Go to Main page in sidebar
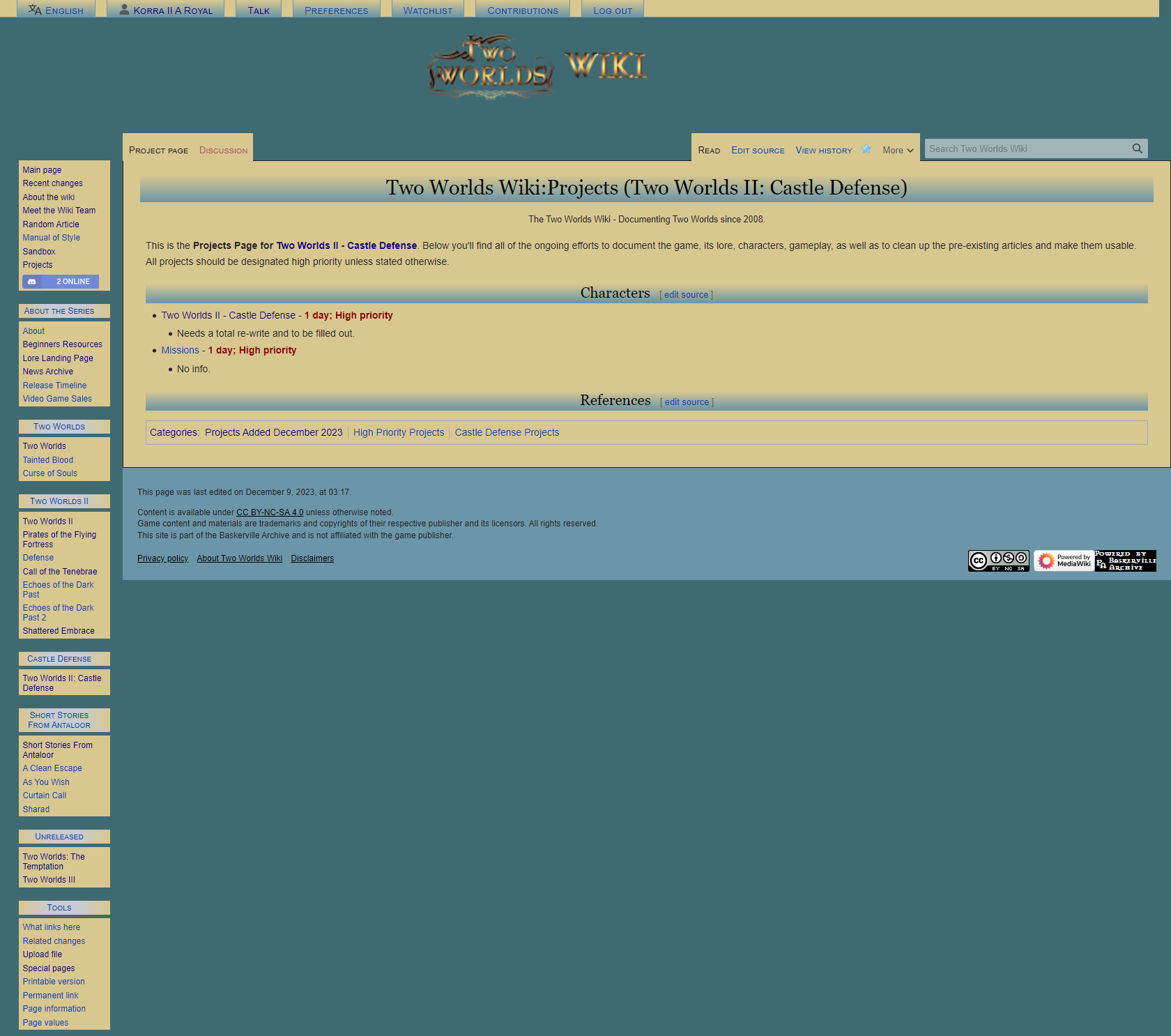 (42, 170)
